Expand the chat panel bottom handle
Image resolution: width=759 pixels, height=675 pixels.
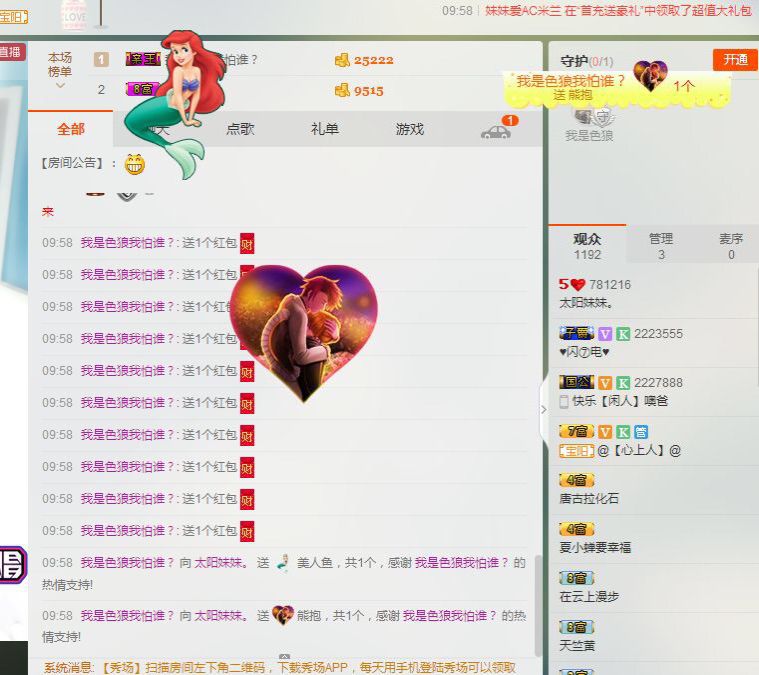tap(285, 657)
